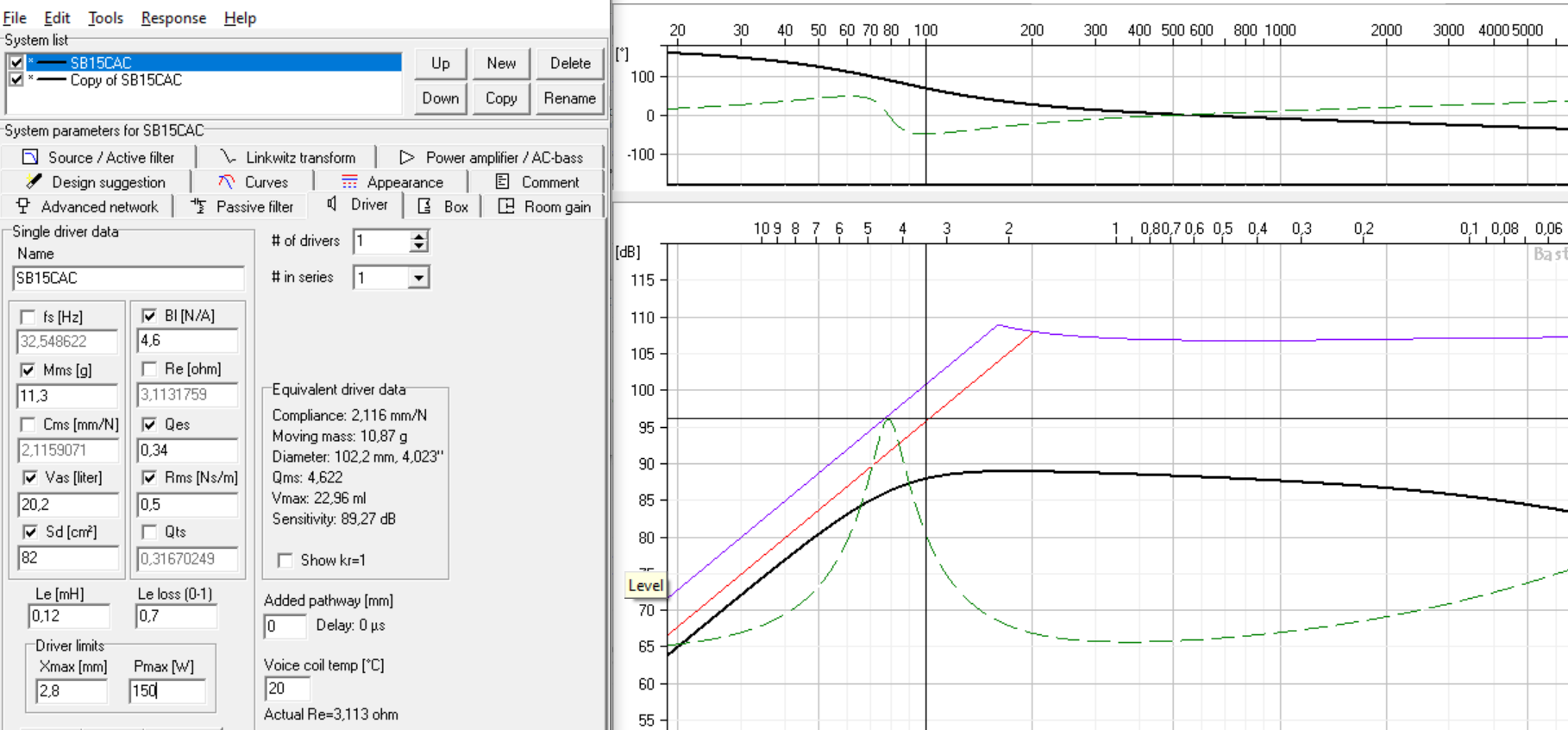Screen dimensions: 1568x730
Task: Click the Sd value field 82
Action: point(67,558)
